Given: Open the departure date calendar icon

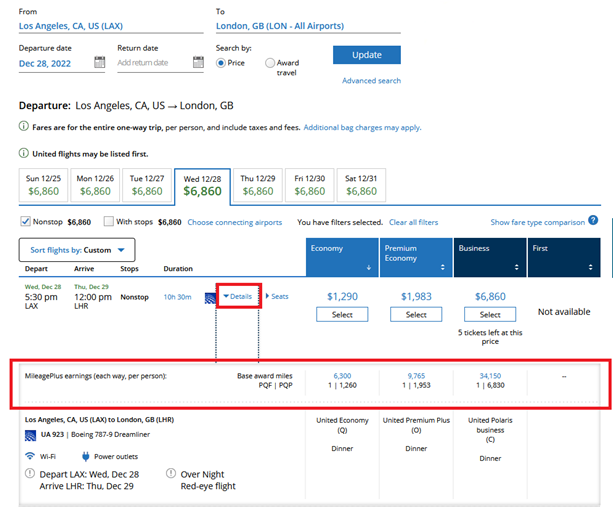Looking at the screenshot, I should (x=100, y=62).
